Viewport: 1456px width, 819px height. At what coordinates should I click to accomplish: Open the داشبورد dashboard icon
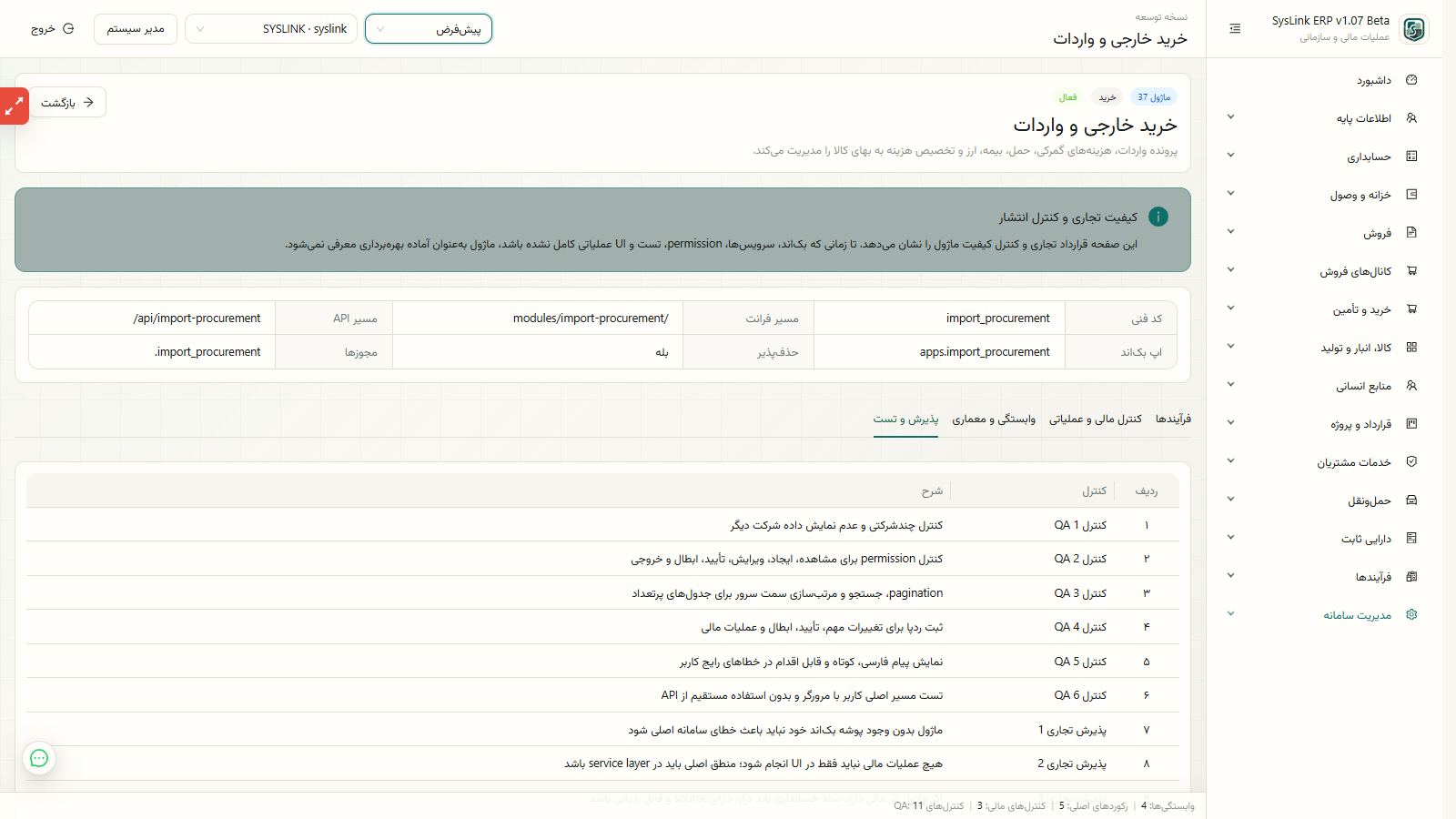[x=1411, y=80]
